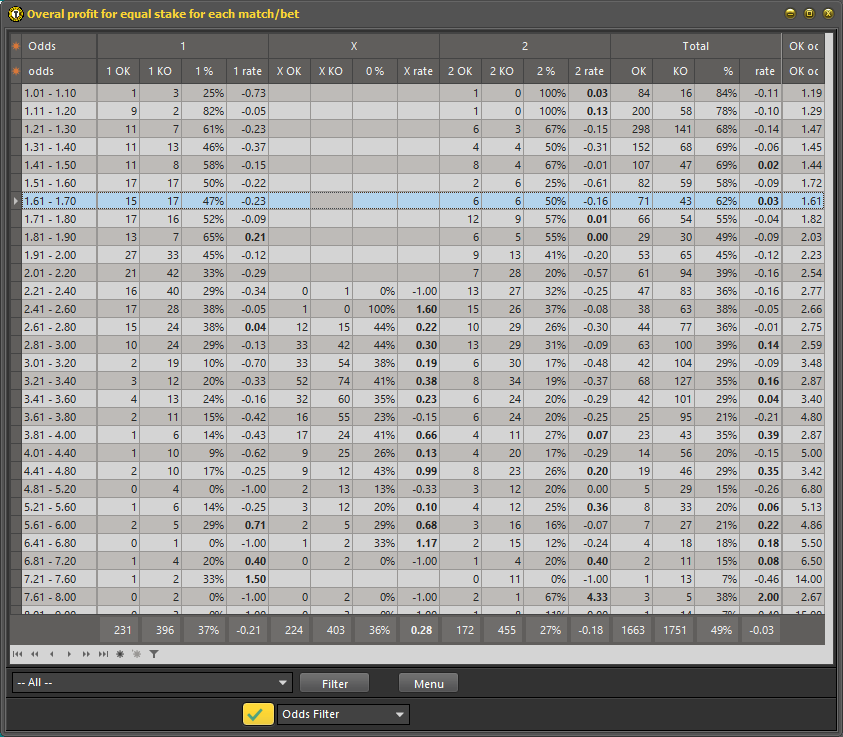Screen dimensions: 843x737
Task: Go to first record in navigator
Action: click(x=18, y=654)
